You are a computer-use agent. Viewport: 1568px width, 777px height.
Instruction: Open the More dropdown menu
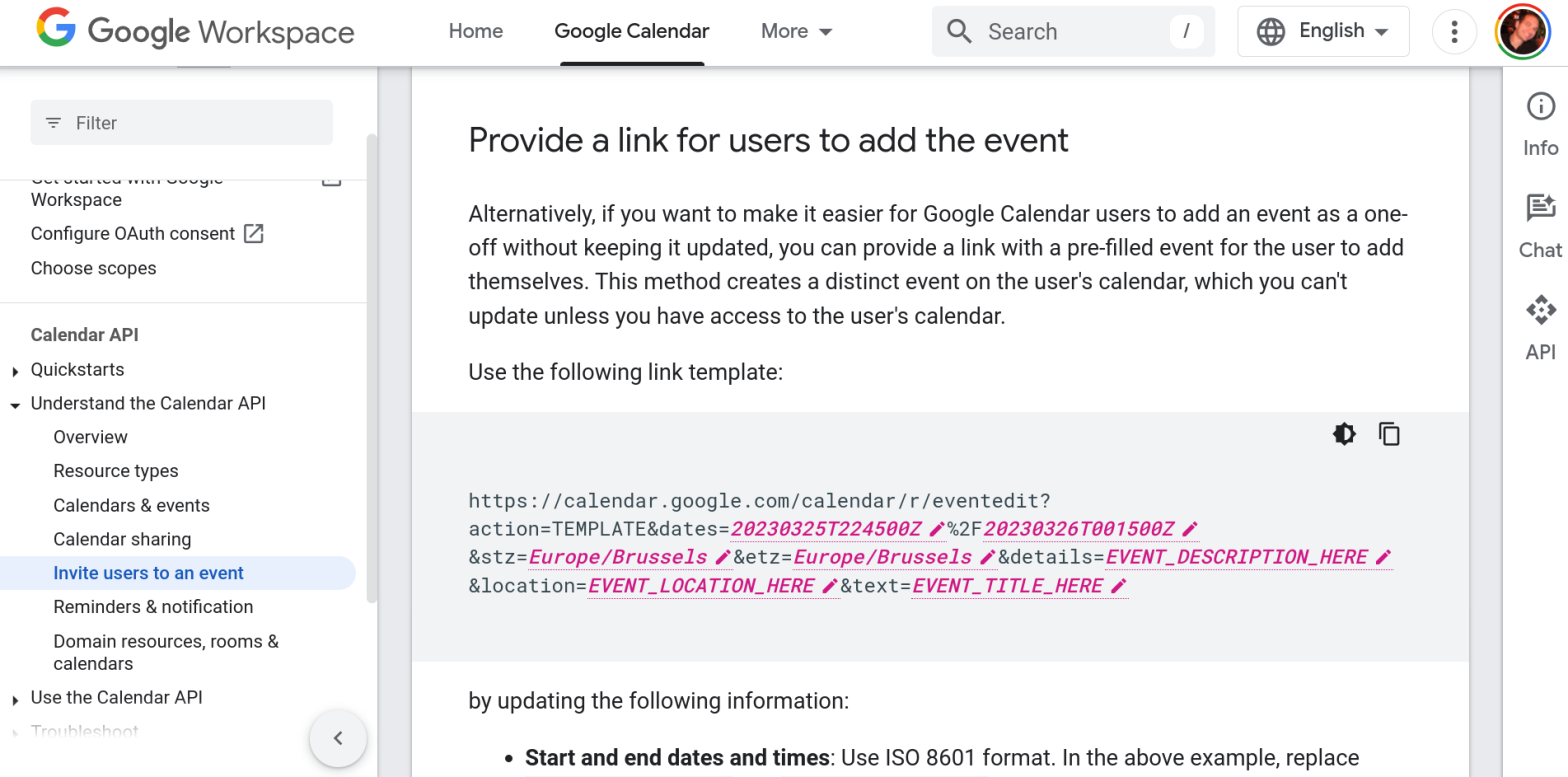click(x=797, y=31)
